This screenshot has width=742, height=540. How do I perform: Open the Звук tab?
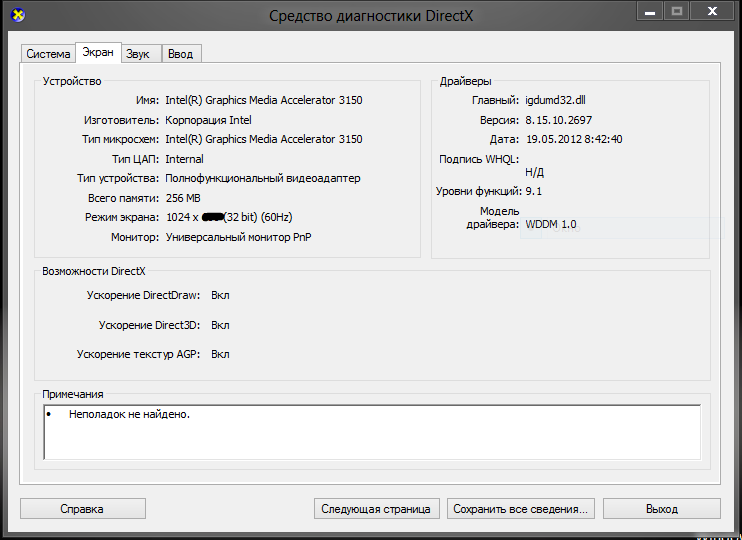(x=138, y=54)
